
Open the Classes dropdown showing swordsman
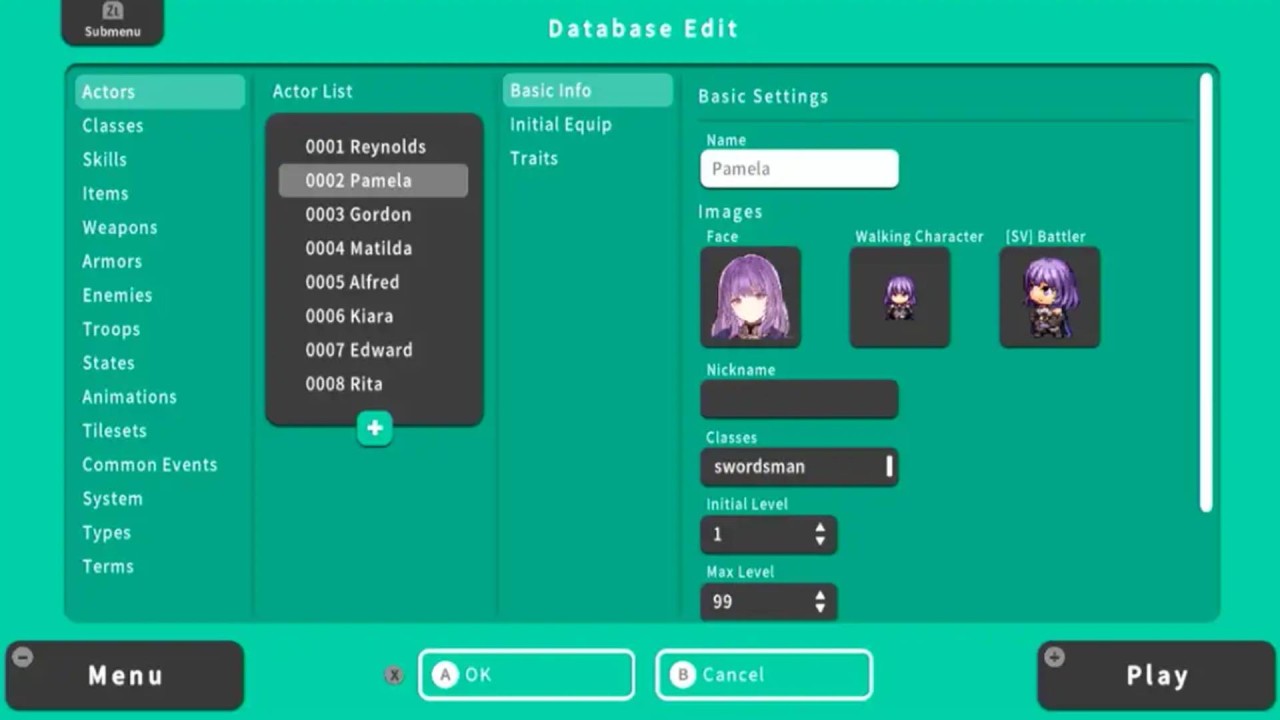[798, 467]
